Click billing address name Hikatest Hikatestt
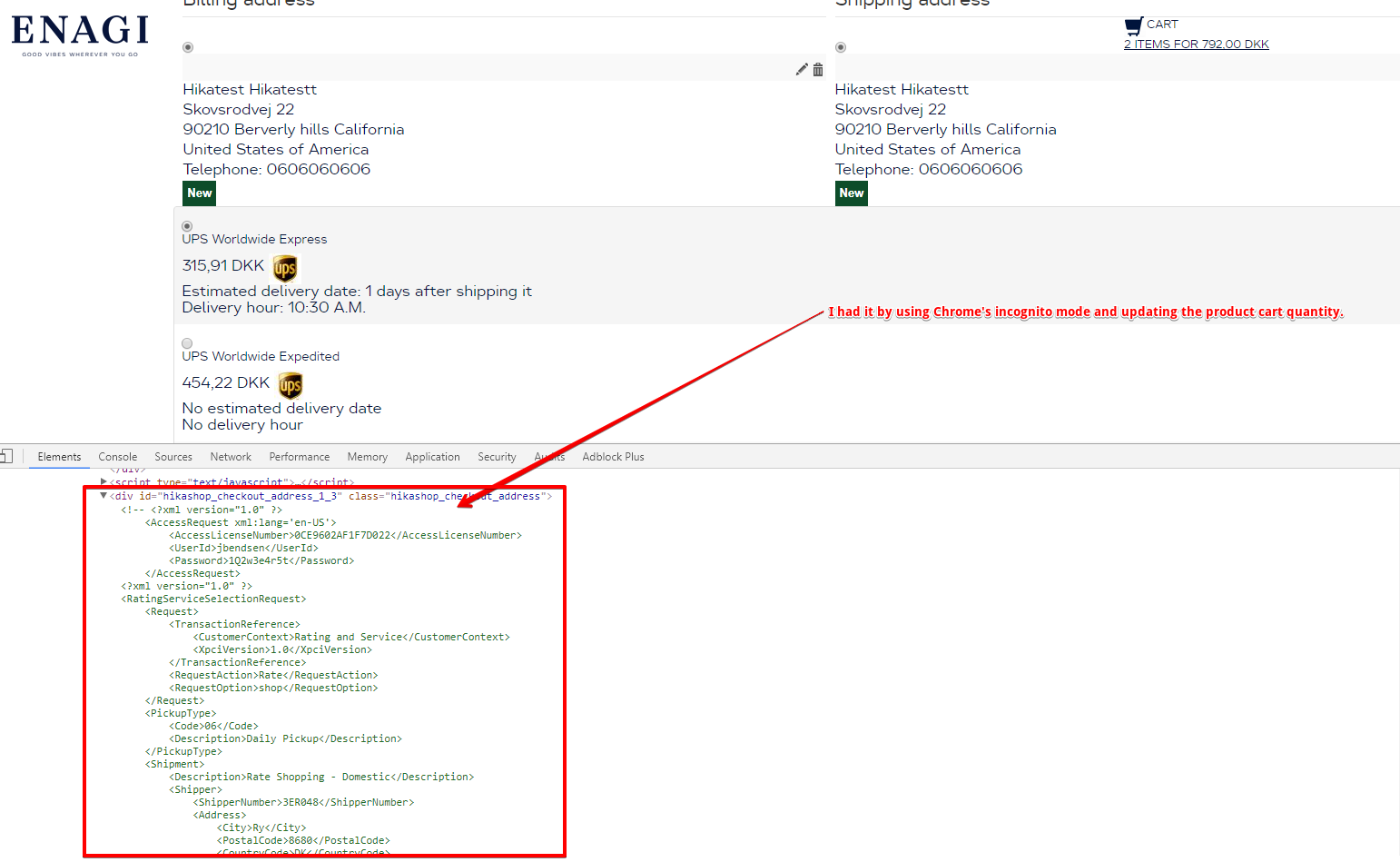The image size is (1400, 862). (x=250, y=89)
